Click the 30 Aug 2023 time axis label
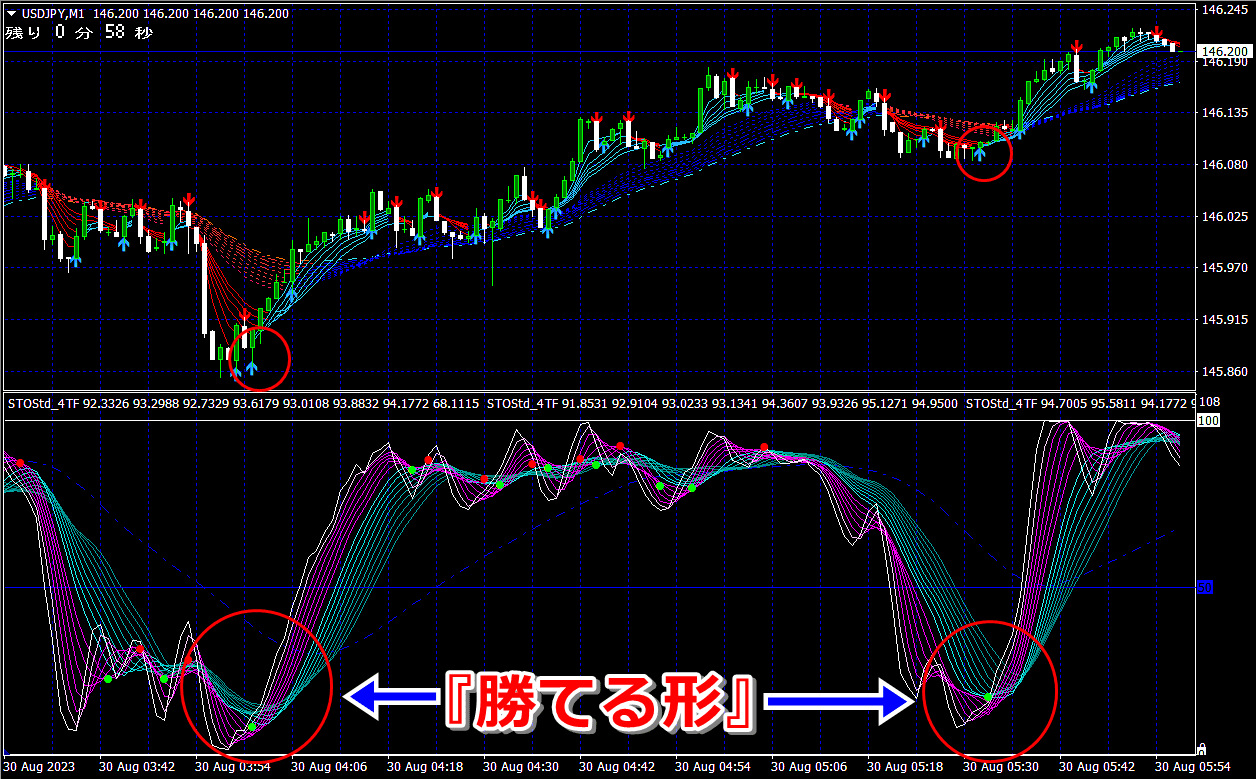1256x779 pixels. [38, 767]
